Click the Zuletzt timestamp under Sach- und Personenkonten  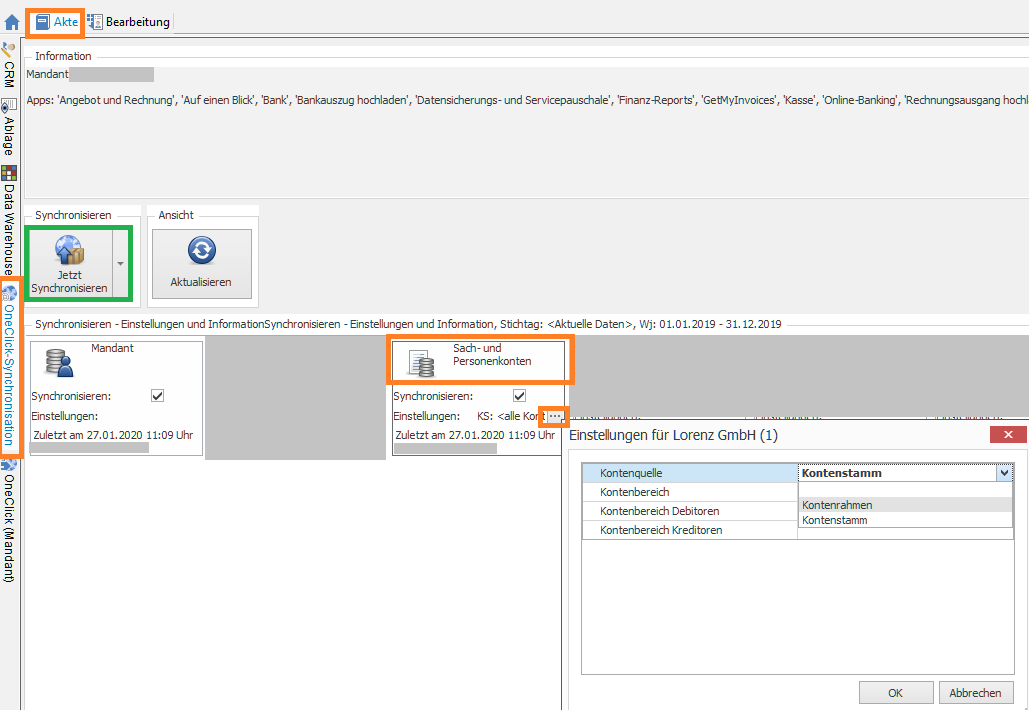point(475,435)
